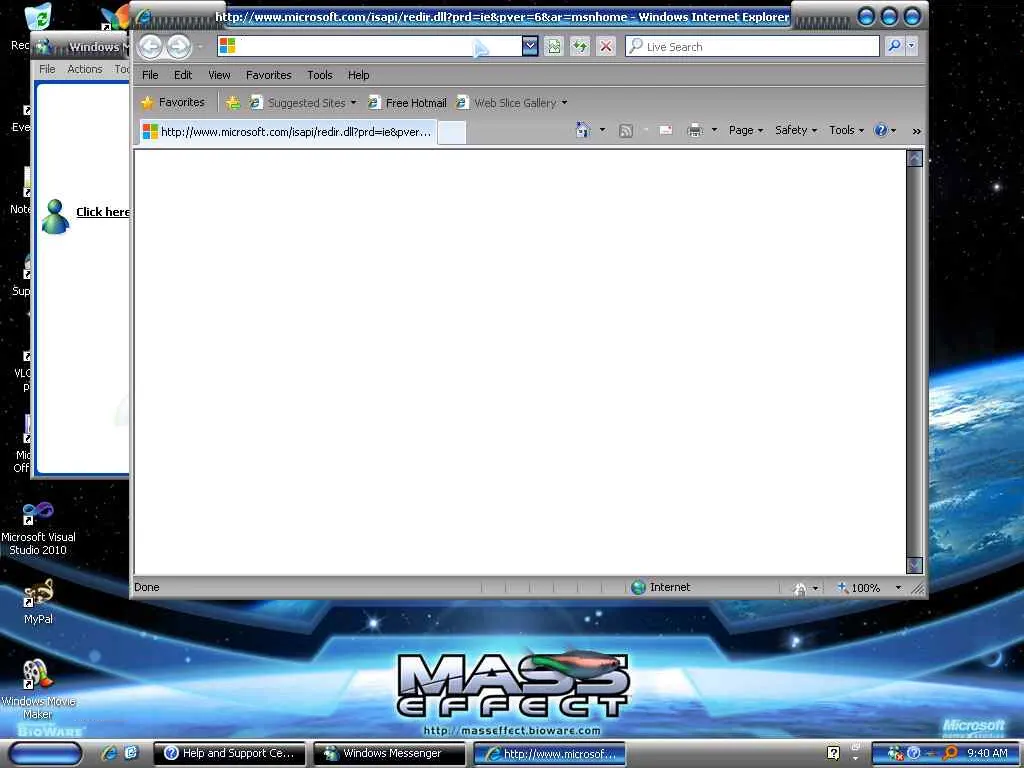Open search provider options dropdown arrow
The height and width of the screenshot is (768, 1024).
tap(912, 46)
